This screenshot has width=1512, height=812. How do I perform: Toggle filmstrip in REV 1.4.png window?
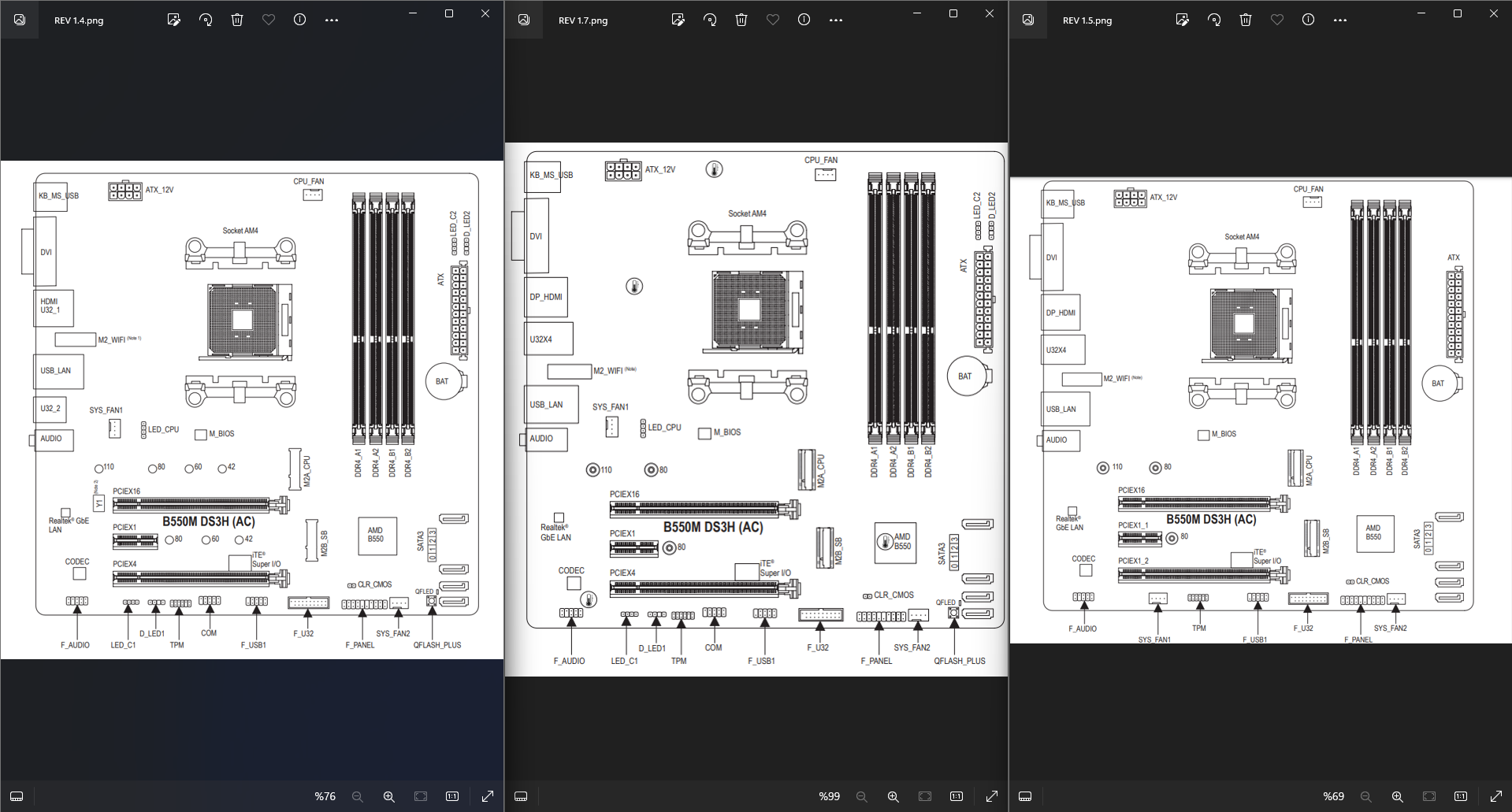click(x=17, y=796)
